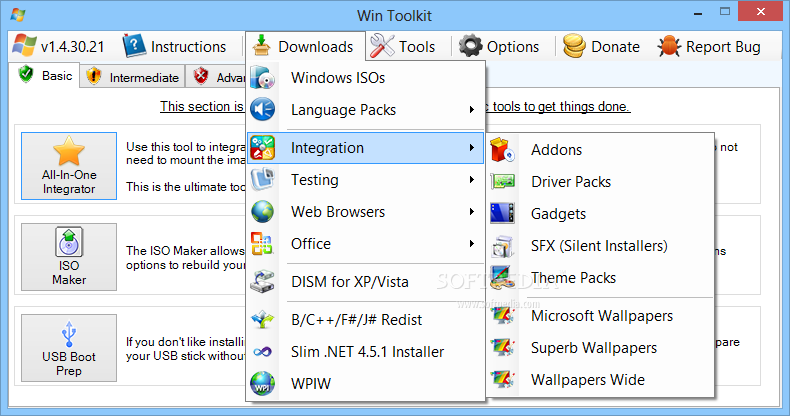
Task: Click Downloads text in the toolbar
Action: [315, 47]
